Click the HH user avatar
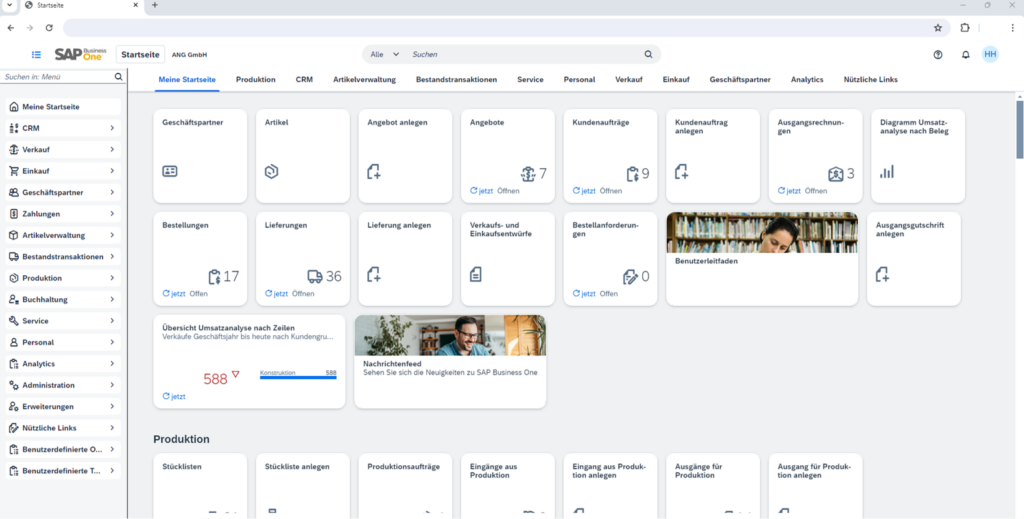Image resolution: width=1024 pixels, height=519 pixels. tap(990, 54)
